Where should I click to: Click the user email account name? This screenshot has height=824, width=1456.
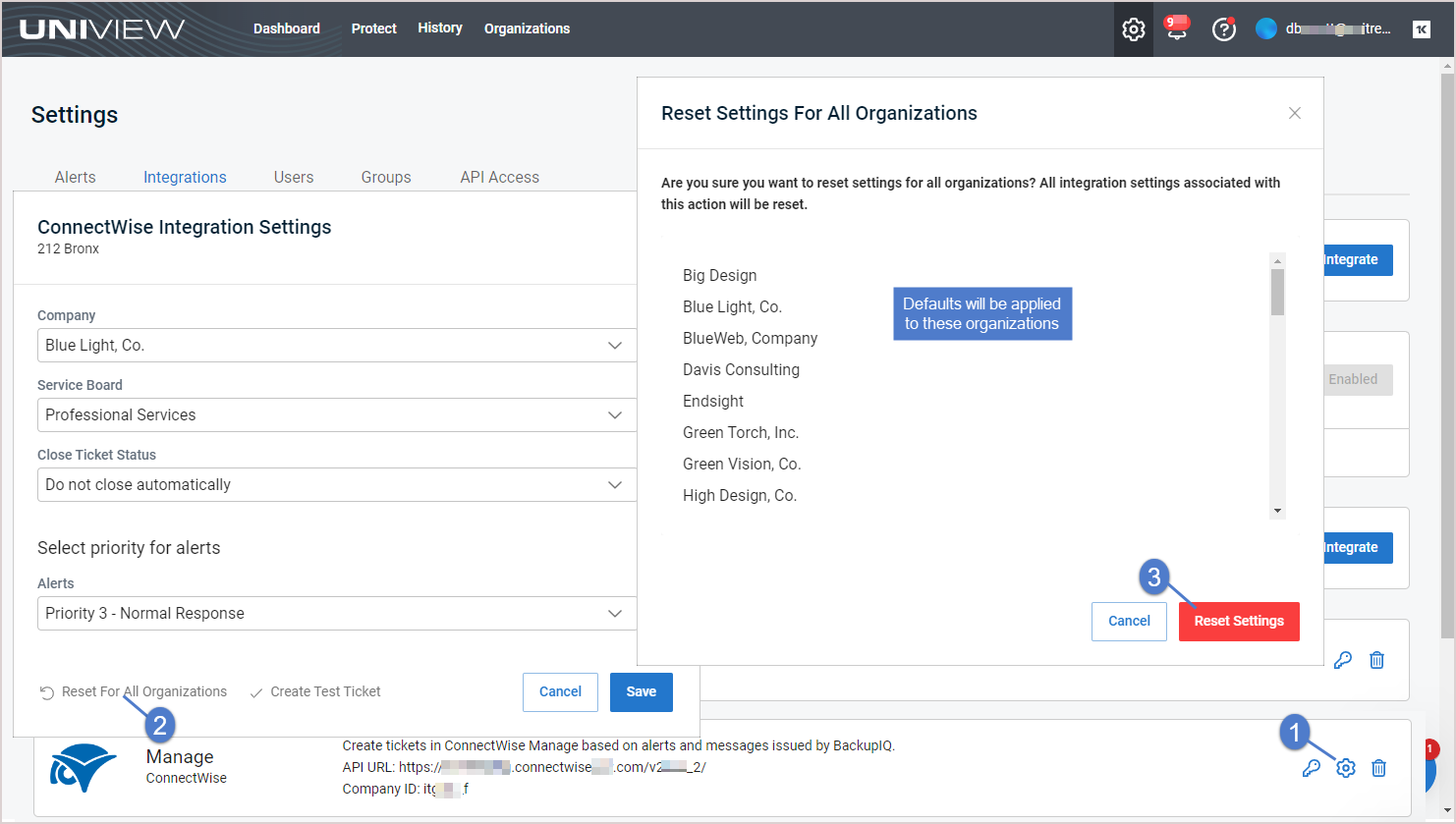(x=1338, y=28)
